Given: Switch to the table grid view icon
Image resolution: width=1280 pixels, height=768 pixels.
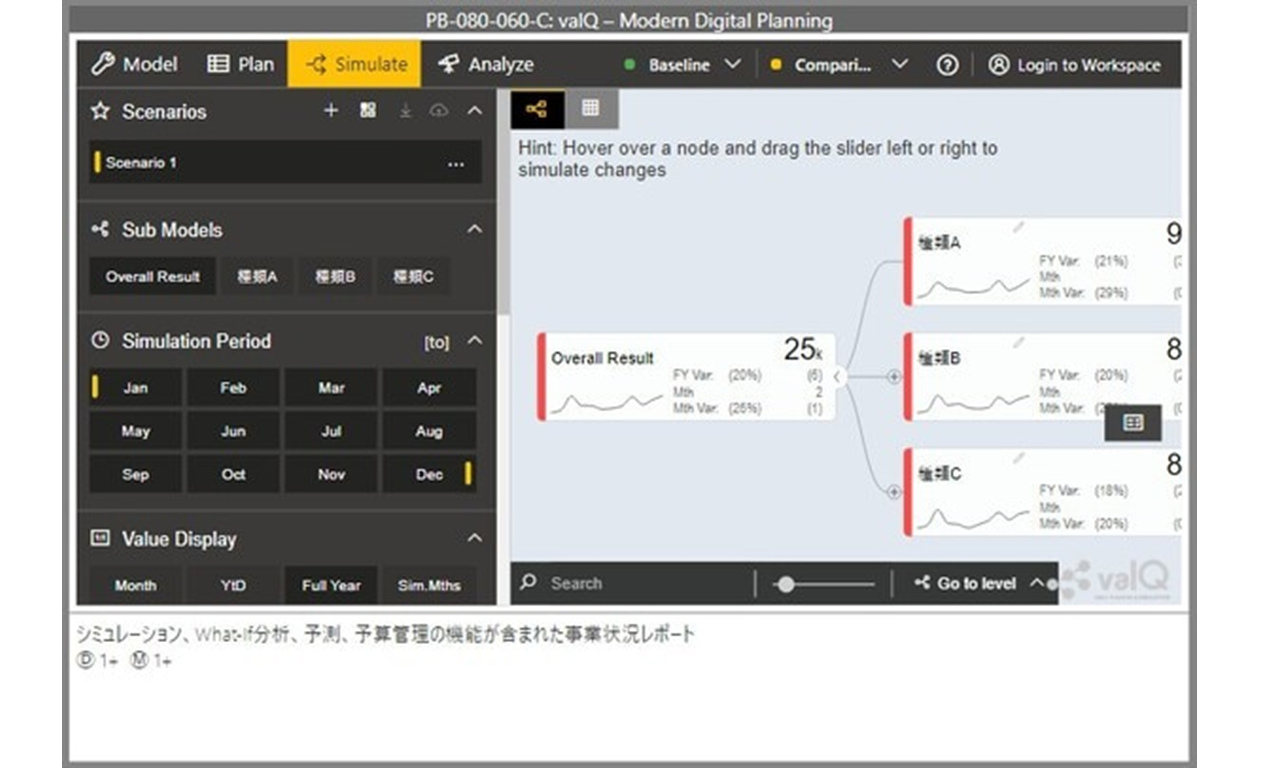Looking at the screenshot, I should click(x=590, y=108).
